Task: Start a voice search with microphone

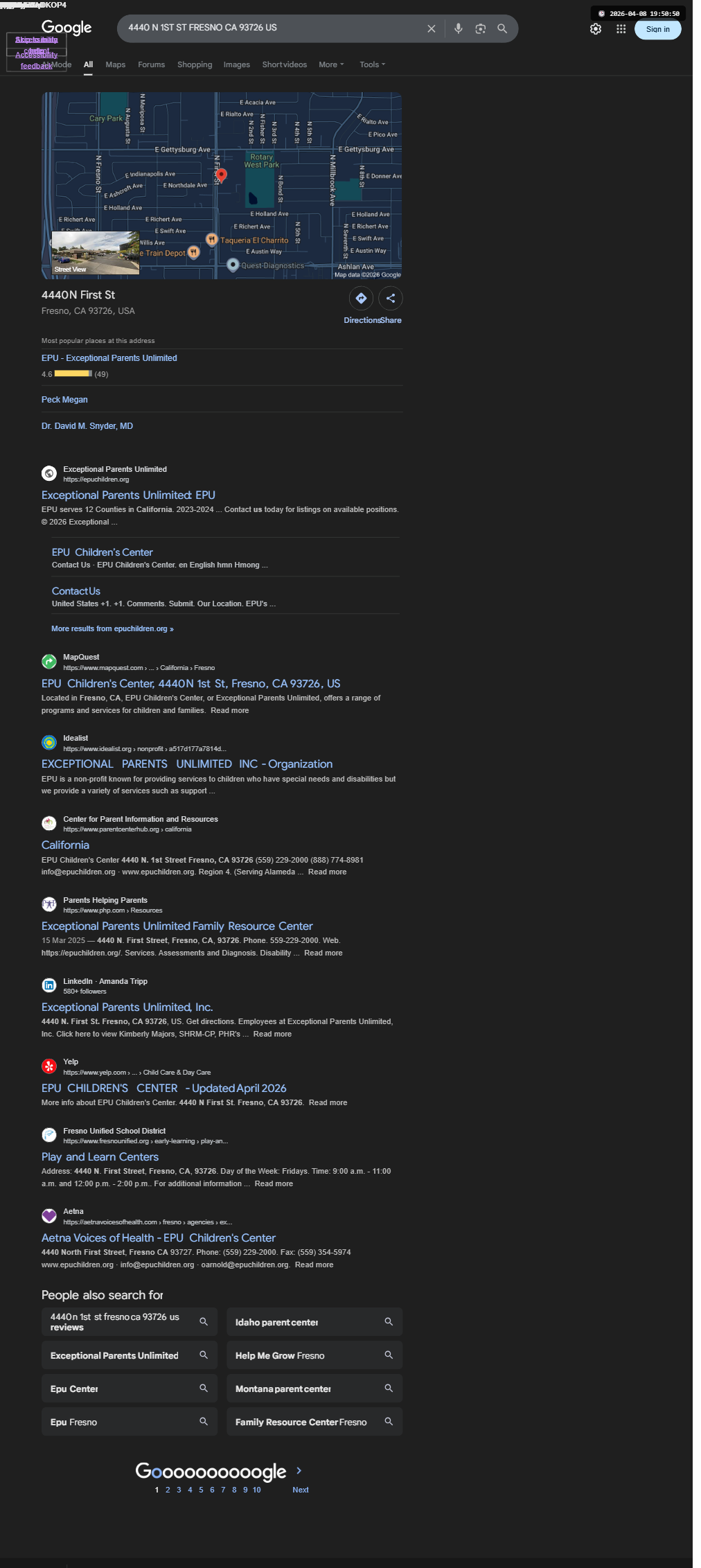Action: [458, 29]
